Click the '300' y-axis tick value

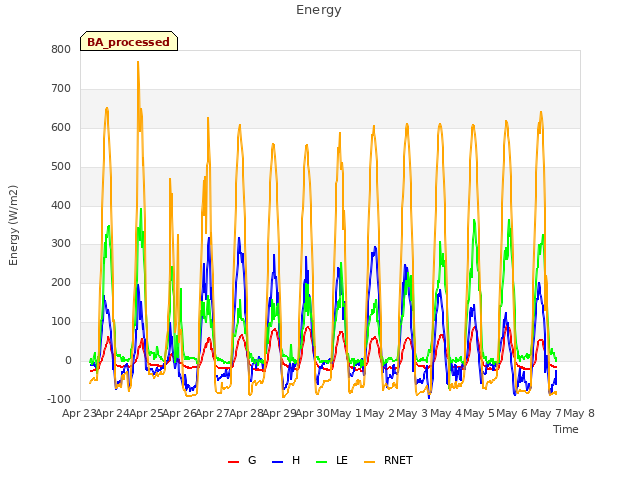click(61, 244)
